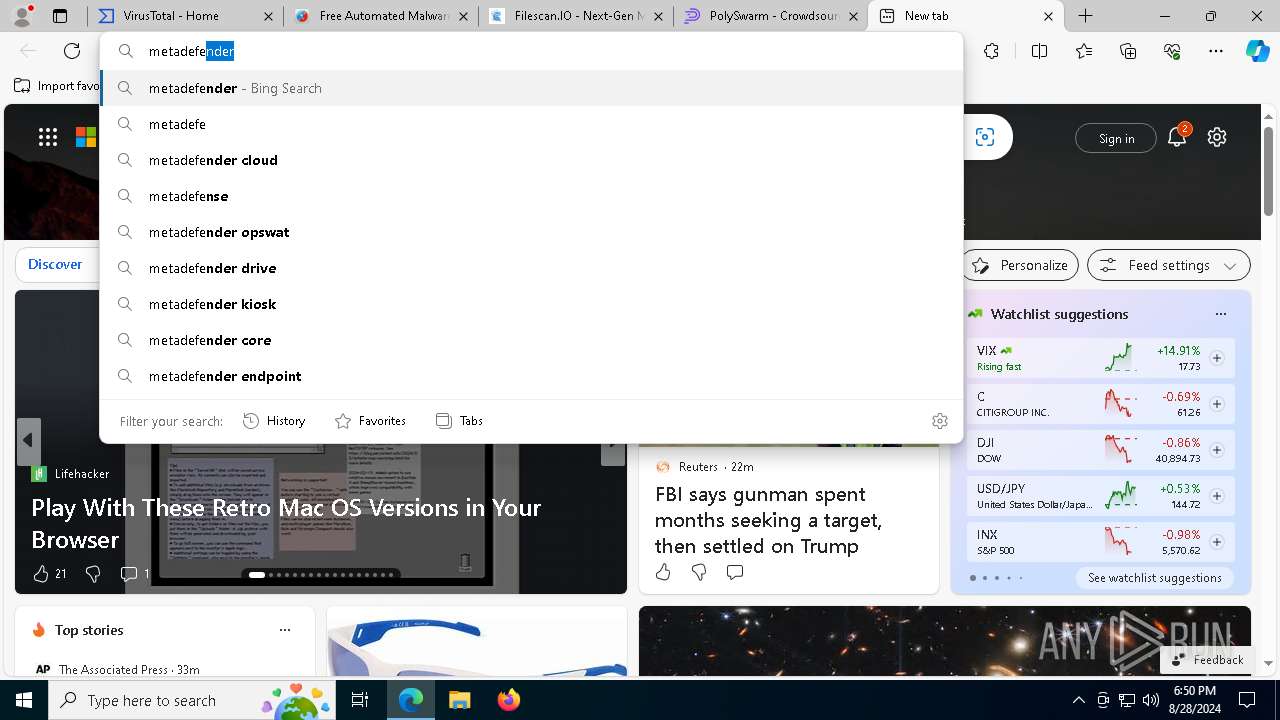Choose metadefender drive suggestion
1280x720 pixels.
[x=532, y=268]
